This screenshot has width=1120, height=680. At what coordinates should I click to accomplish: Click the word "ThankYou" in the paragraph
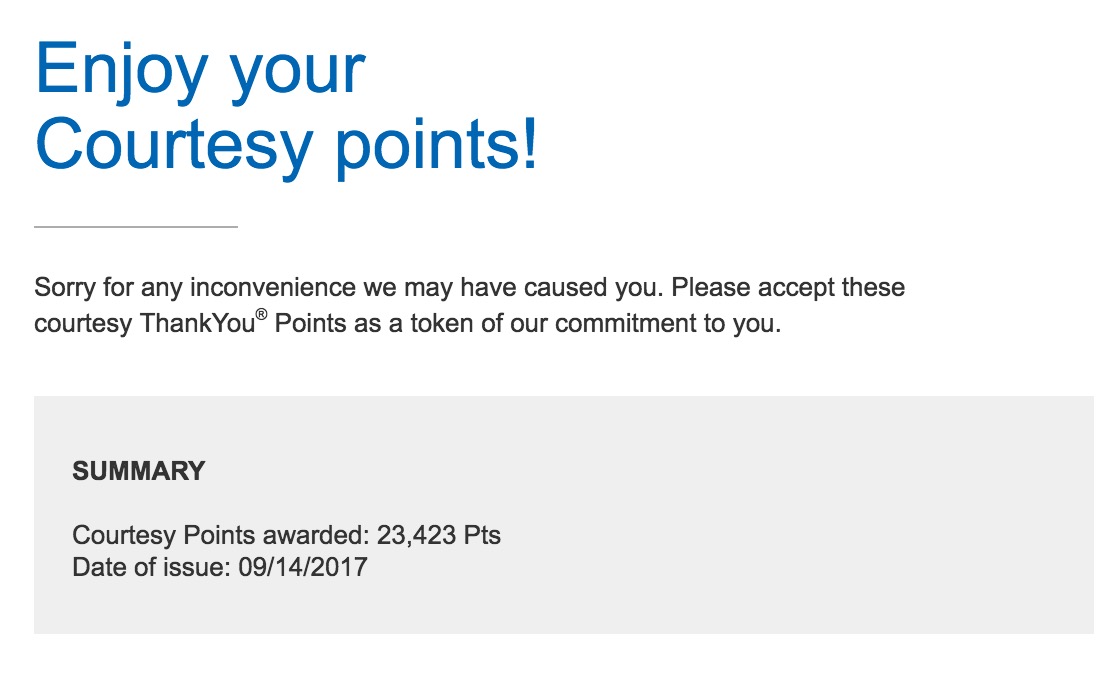198,325
